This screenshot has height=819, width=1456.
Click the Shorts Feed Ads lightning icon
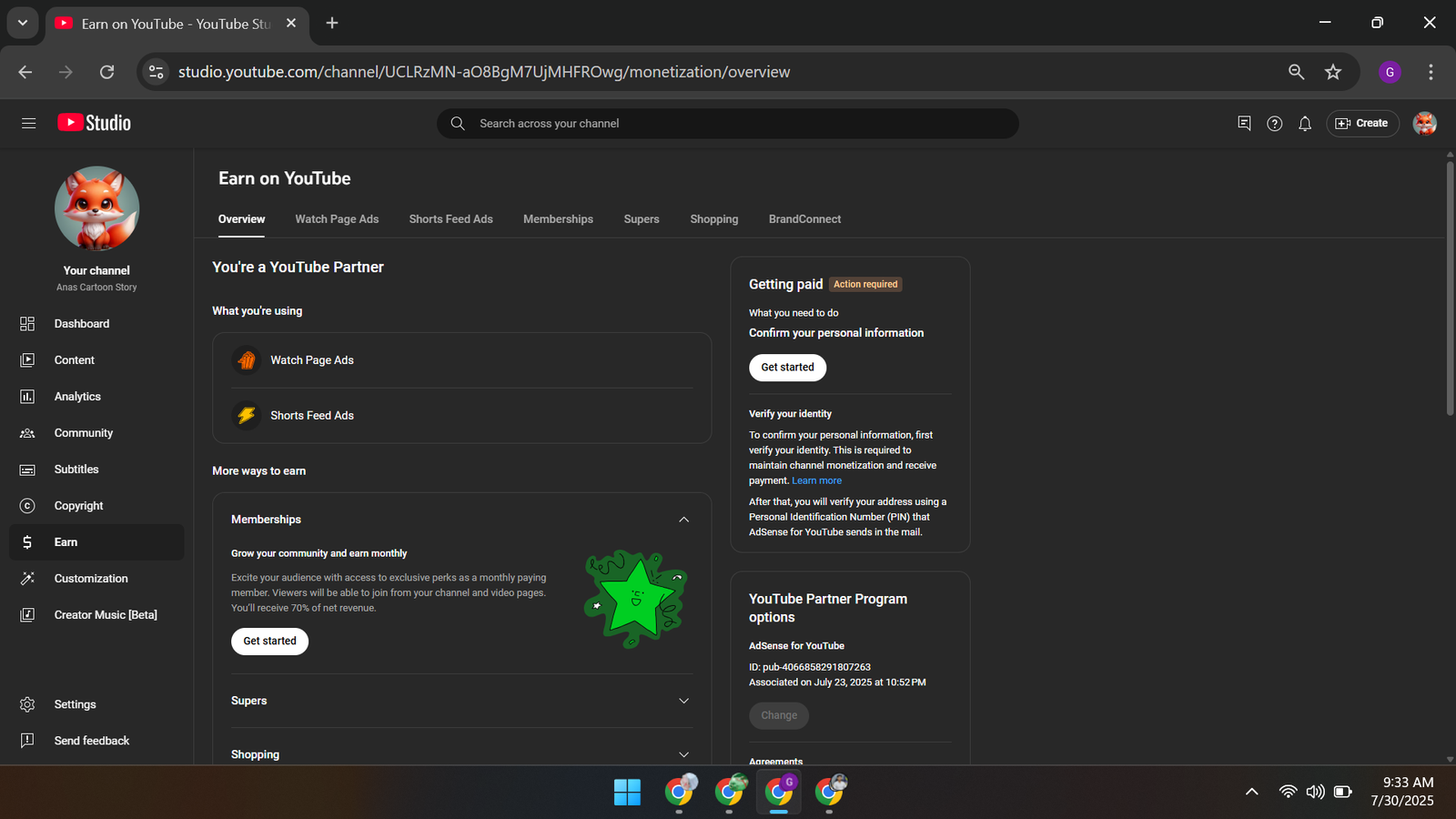coord(247,416)
